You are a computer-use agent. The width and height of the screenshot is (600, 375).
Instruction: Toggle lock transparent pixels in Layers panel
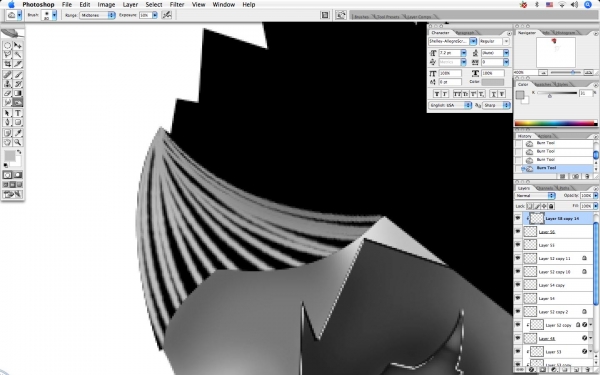(530, 206)
